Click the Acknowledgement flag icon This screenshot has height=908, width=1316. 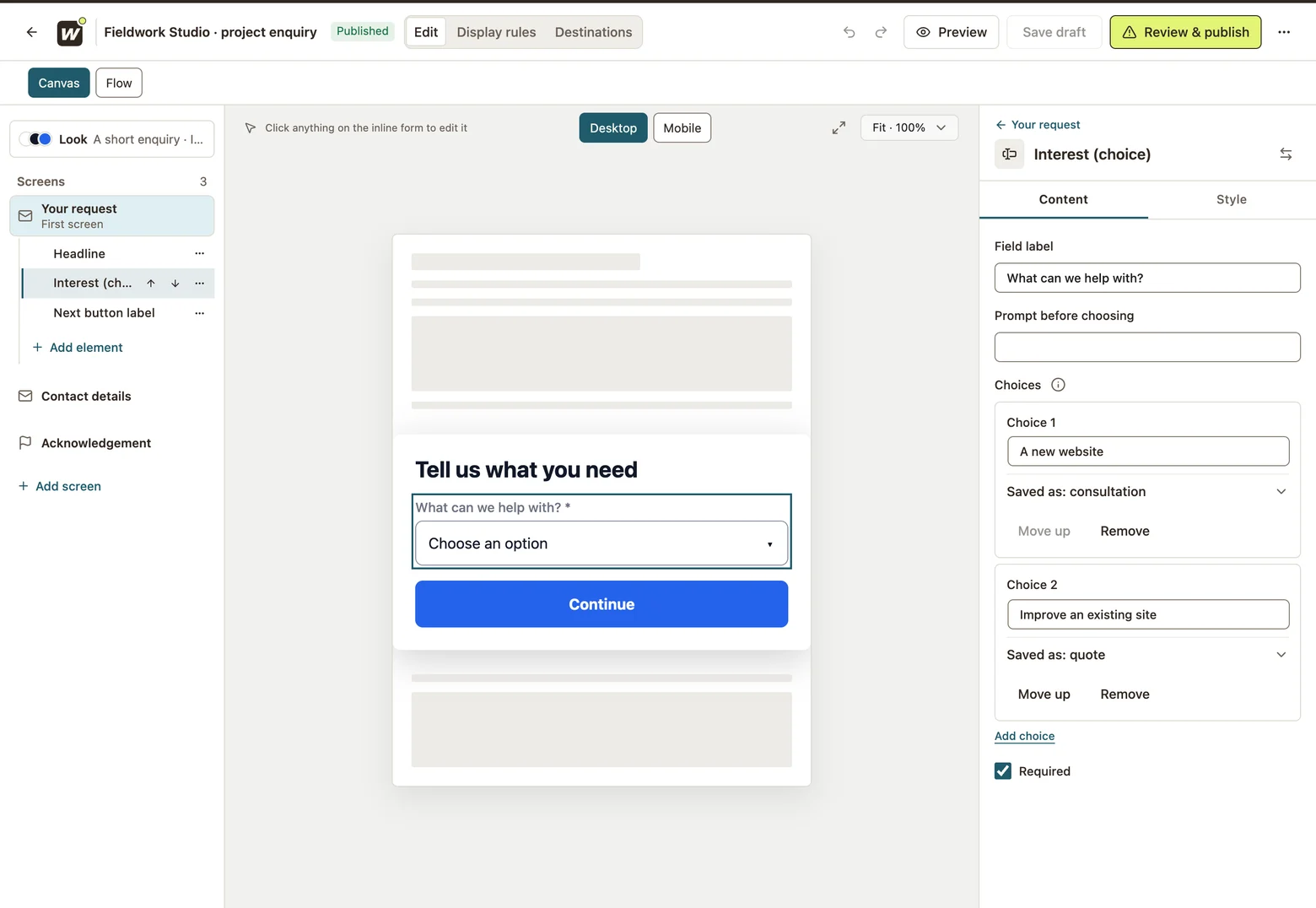coord(25,443)
